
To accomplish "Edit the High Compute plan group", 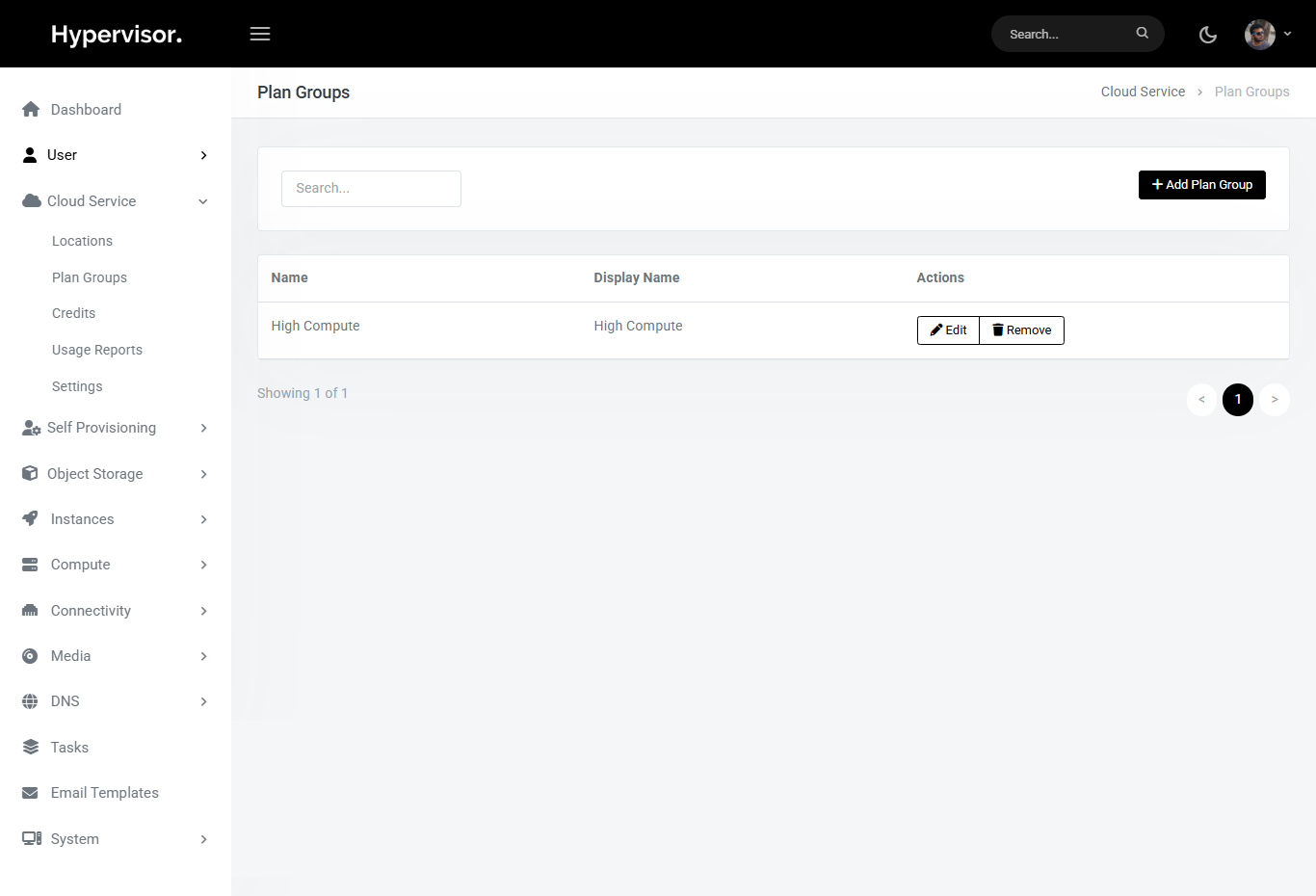I will [x=948, y=330].
